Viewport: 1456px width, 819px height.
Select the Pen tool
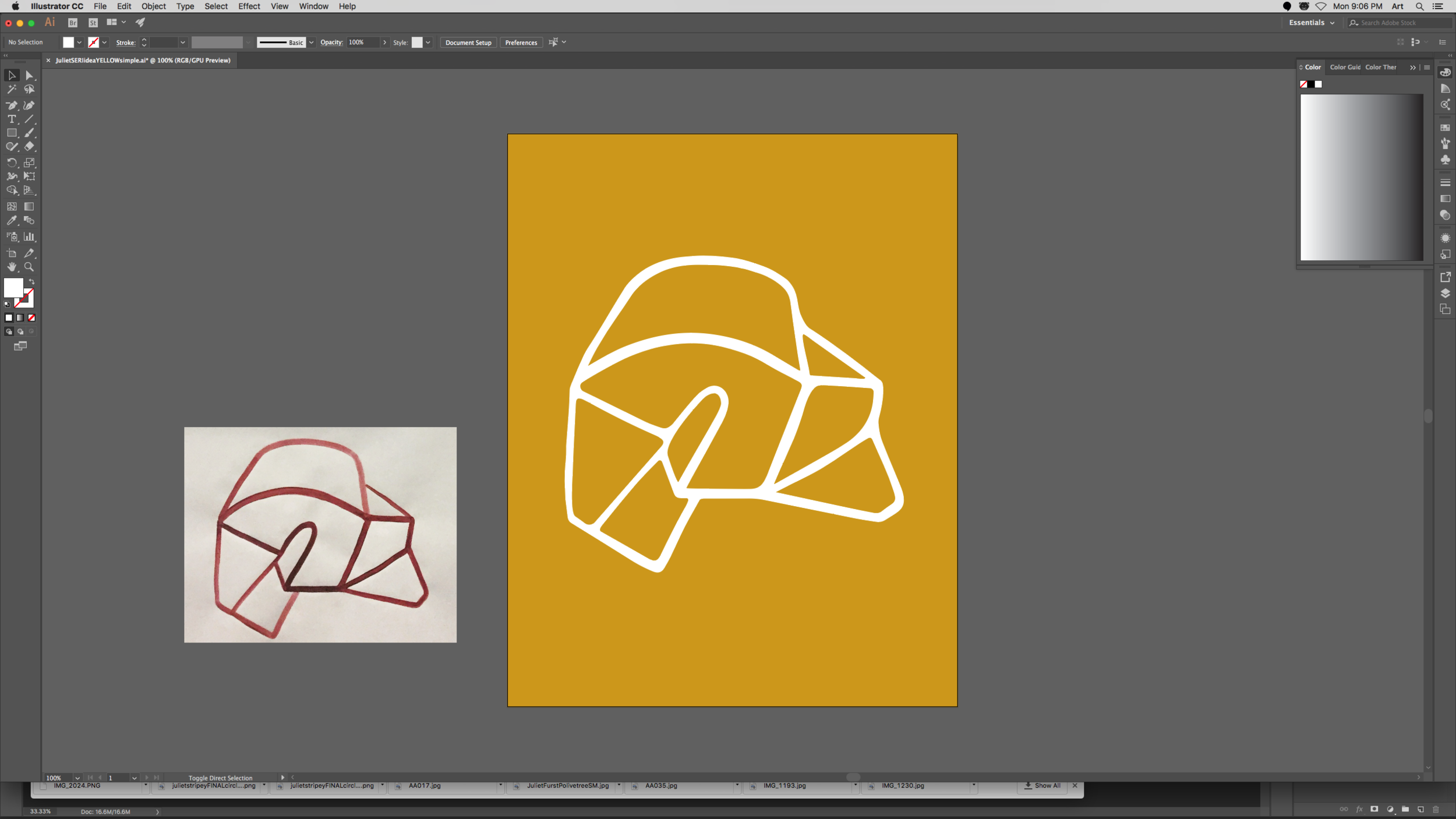coord(12,105)
